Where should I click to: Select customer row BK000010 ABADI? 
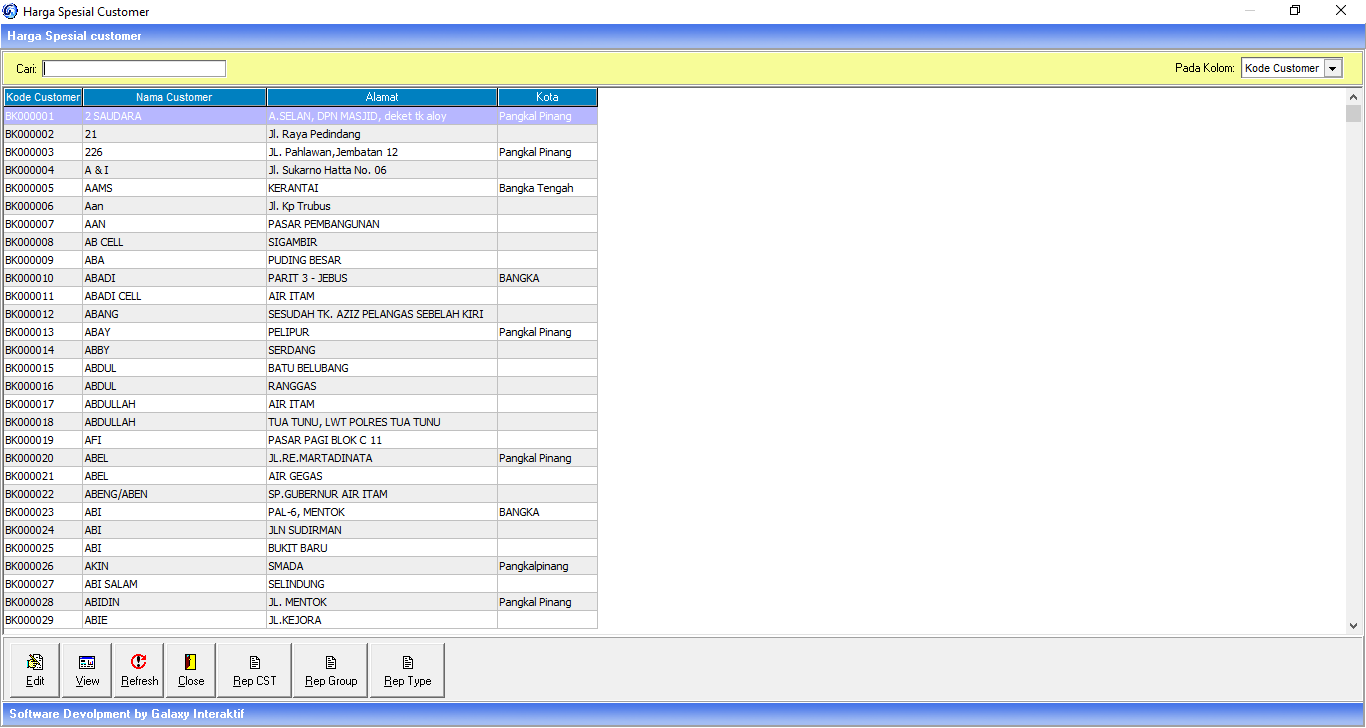tap(174, 278)
